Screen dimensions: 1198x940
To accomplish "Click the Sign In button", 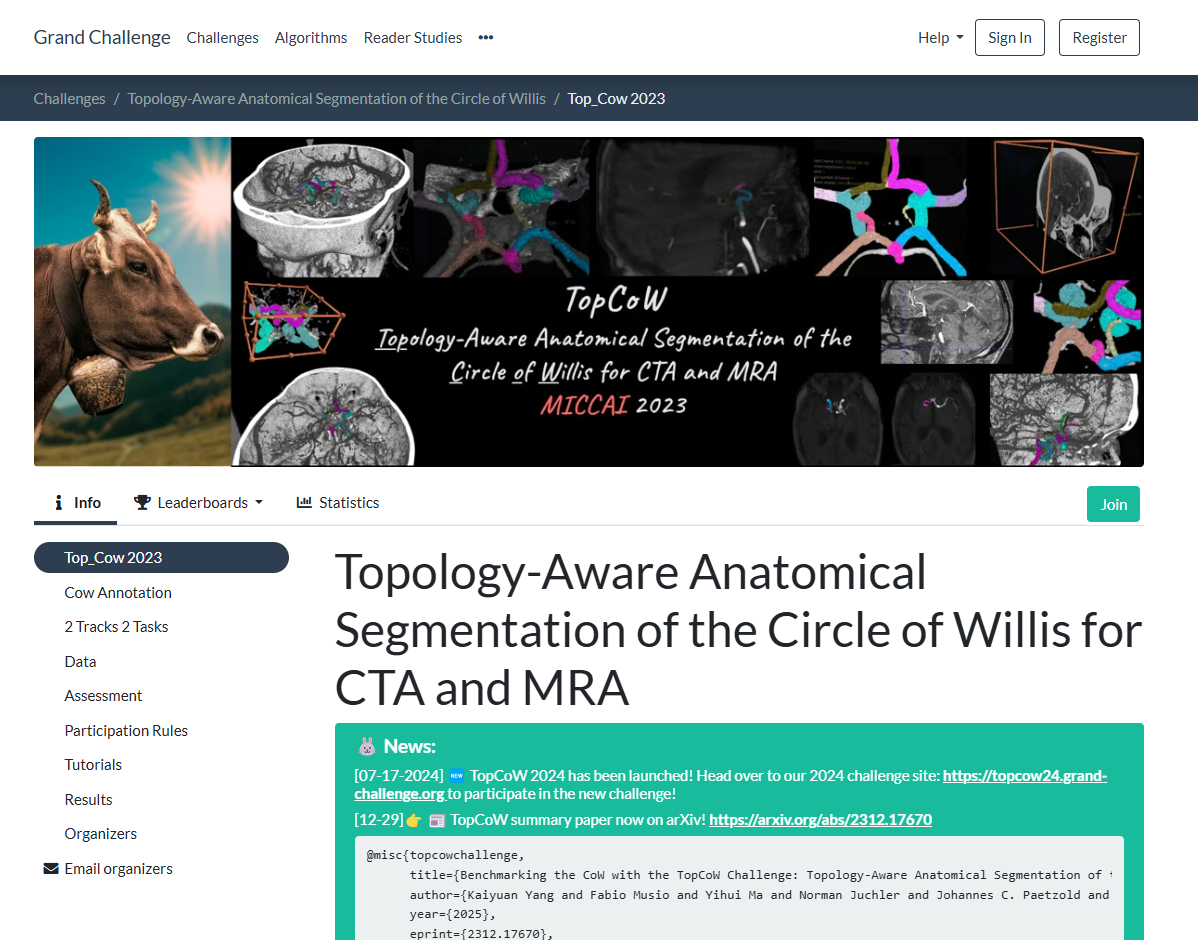I will pyautogui.click(x=1009, y=37).
